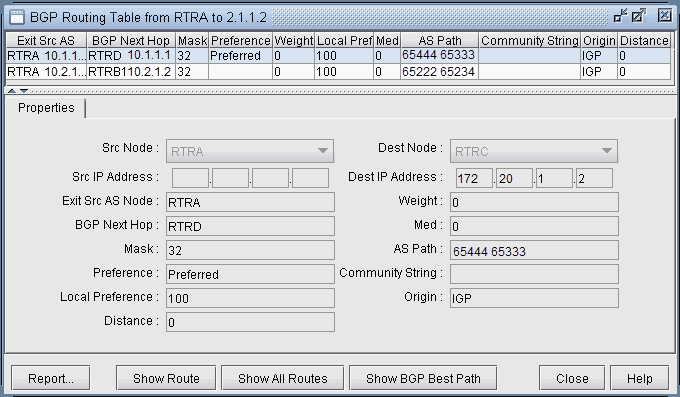This screenshot has height=397, width=680.
Task: Click third octet of Src IP Address
Action: pos(270,178)
